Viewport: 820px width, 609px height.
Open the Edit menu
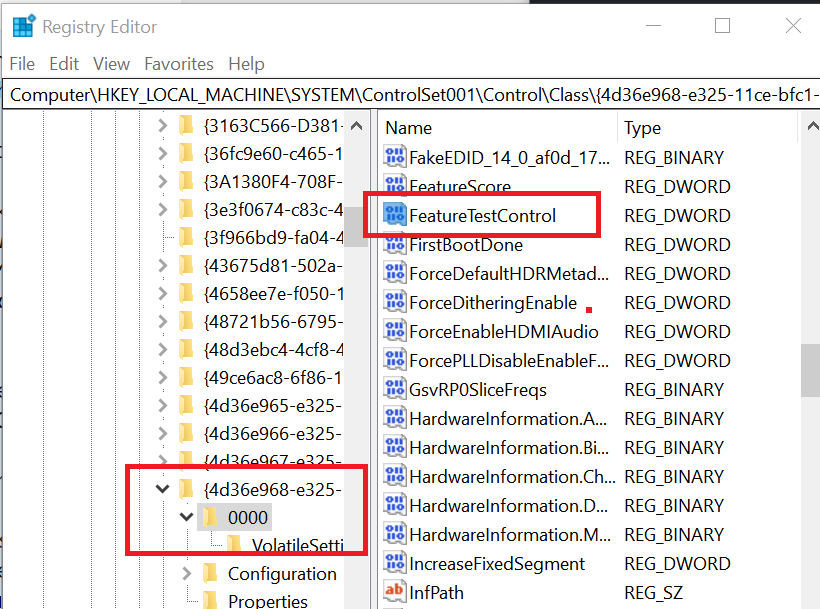64,64
